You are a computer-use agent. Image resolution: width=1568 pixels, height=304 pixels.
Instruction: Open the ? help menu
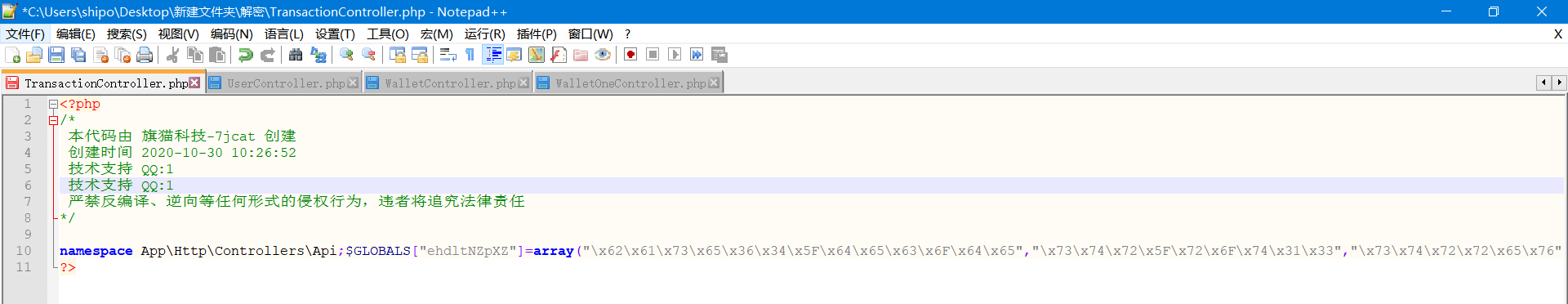click(x=627, y=34)
